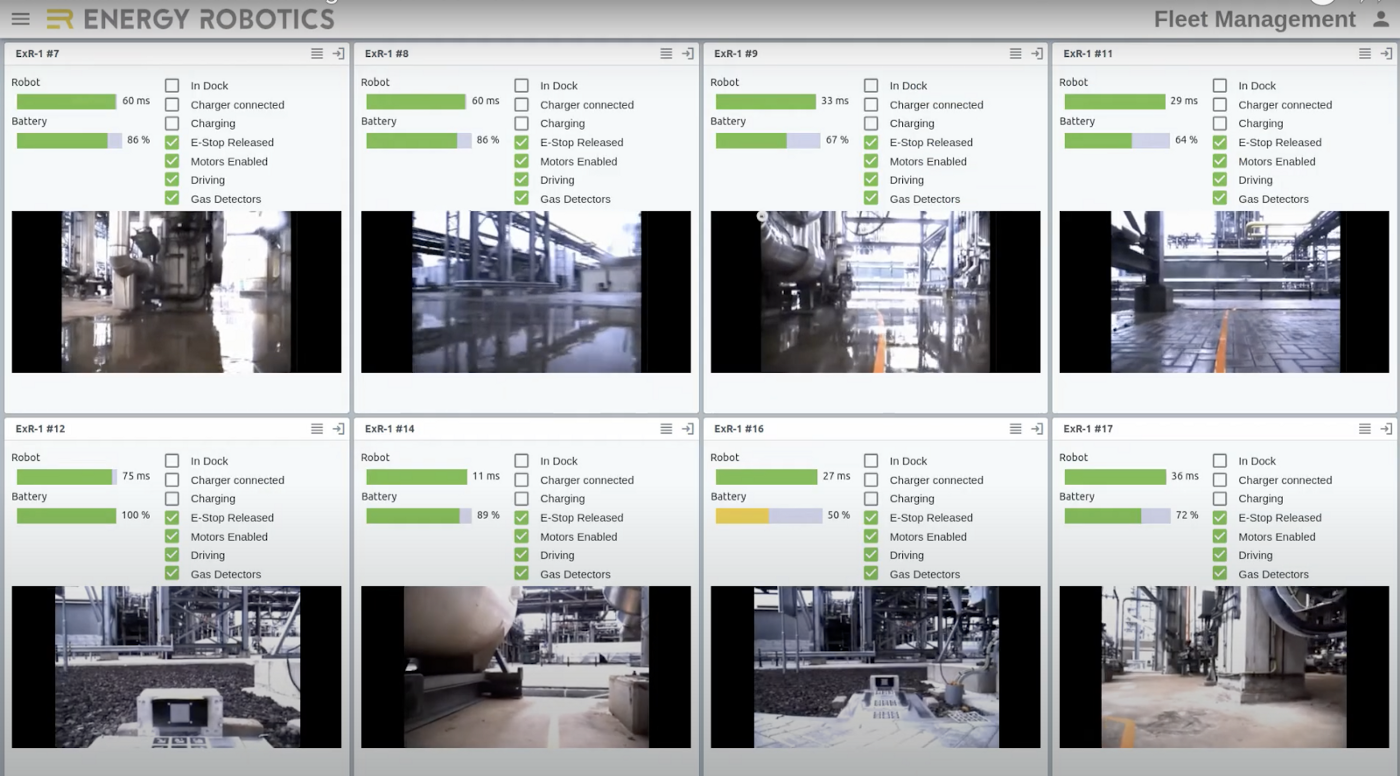Open list menu icon on ExR-1 #8
1400x776 pixels.
(x=666, y=54)
